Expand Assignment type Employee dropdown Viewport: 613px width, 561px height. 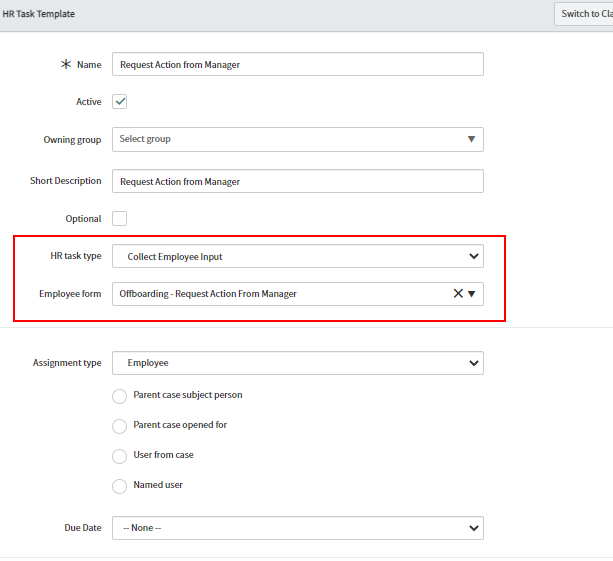pos(298,363)
